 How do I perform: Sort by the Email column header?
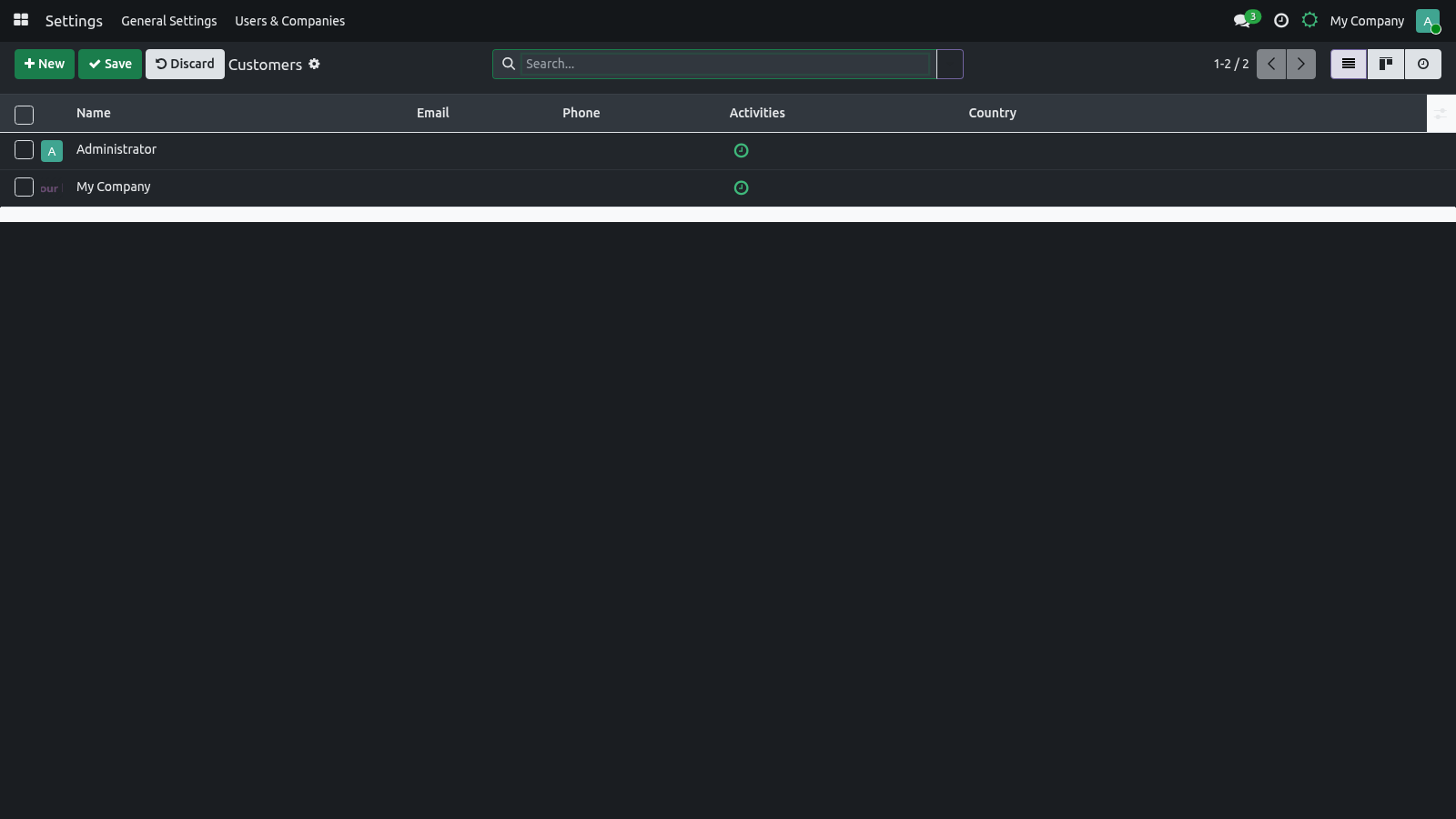[433, 113]
